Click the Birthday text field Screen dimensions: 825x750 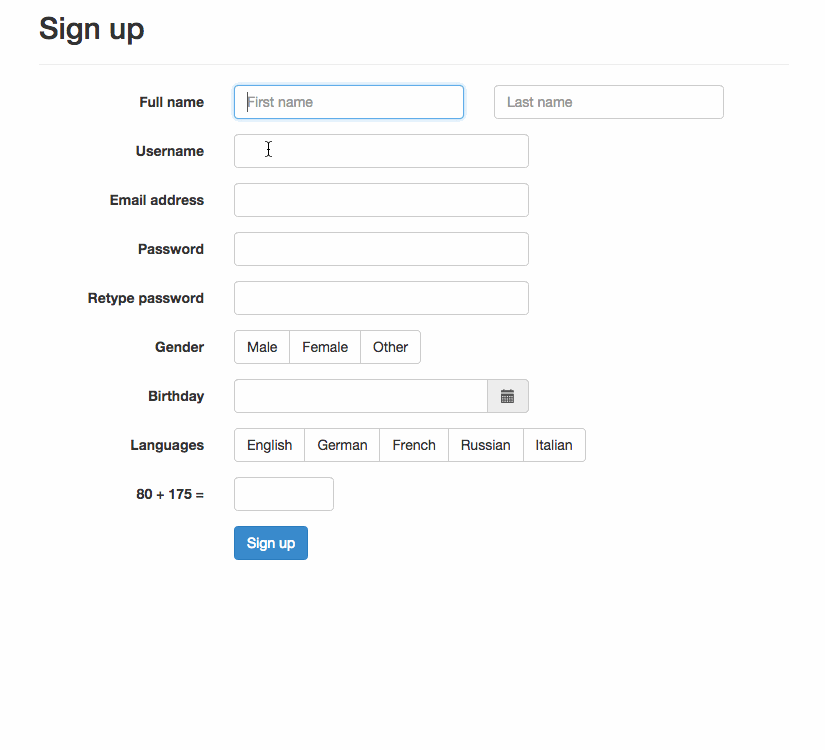point(360,396)
